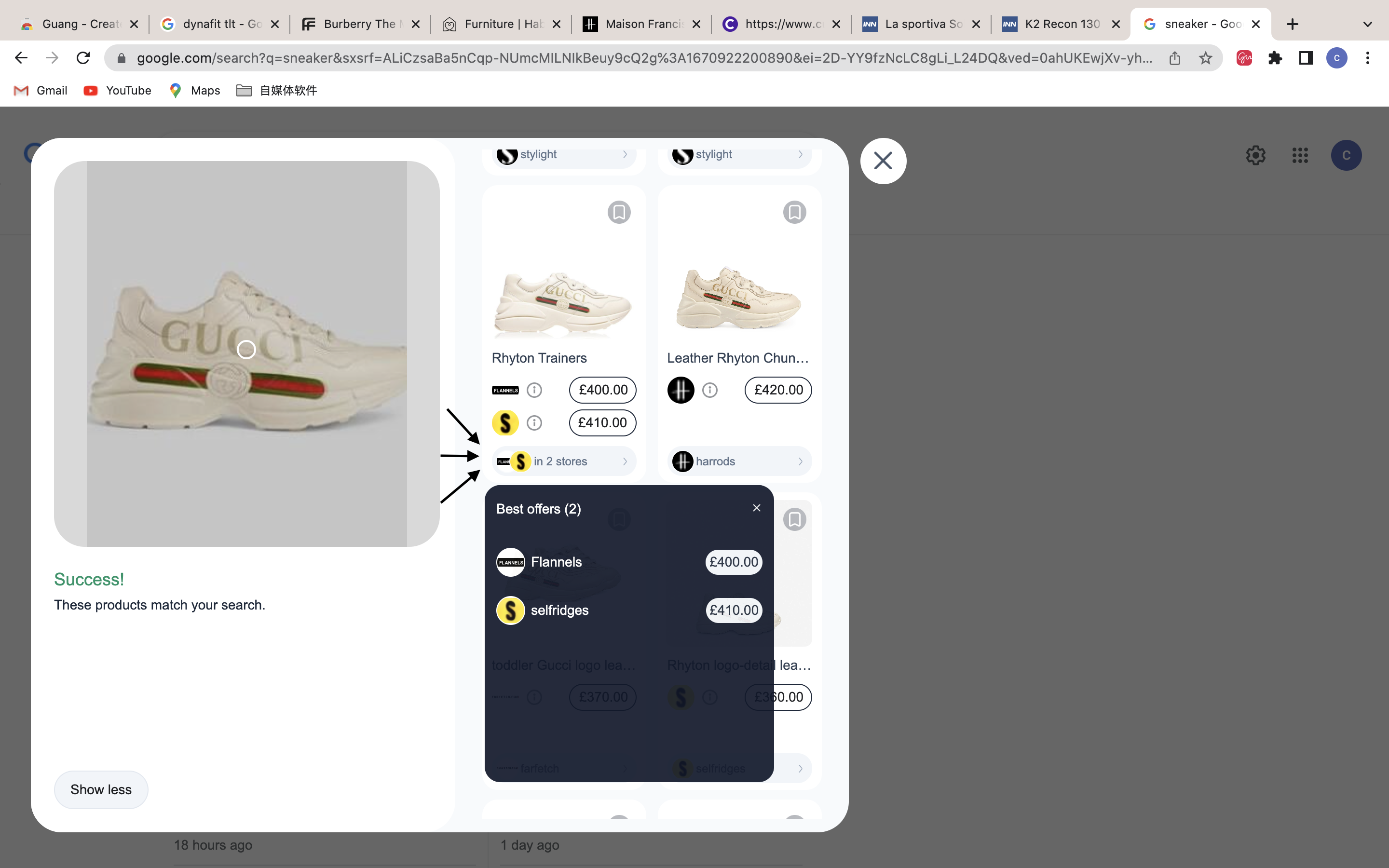Open Google settings gear
1389x868 pixels.
[x=1256, y=155]
